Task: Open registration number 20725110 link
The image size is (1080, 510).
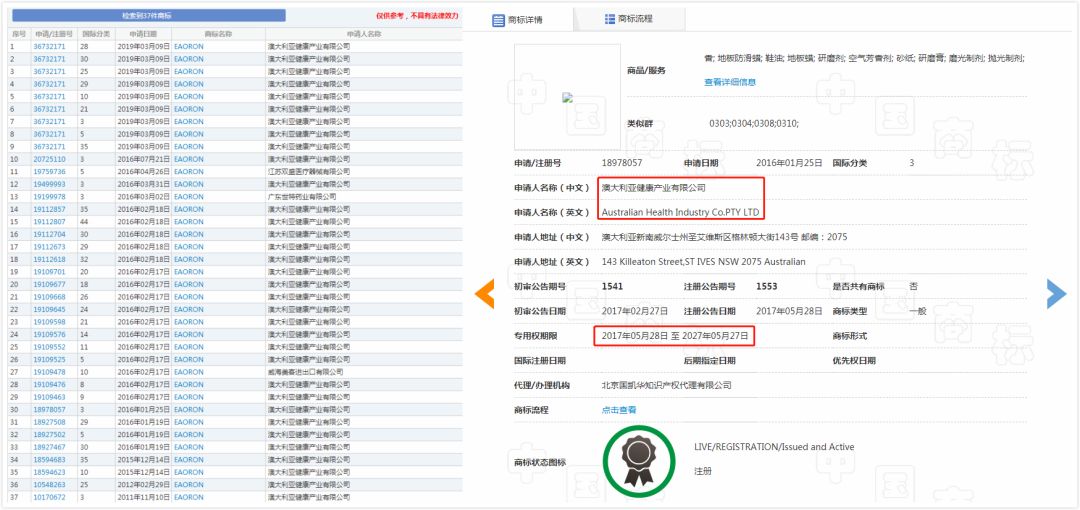Action: pos(49,159)
